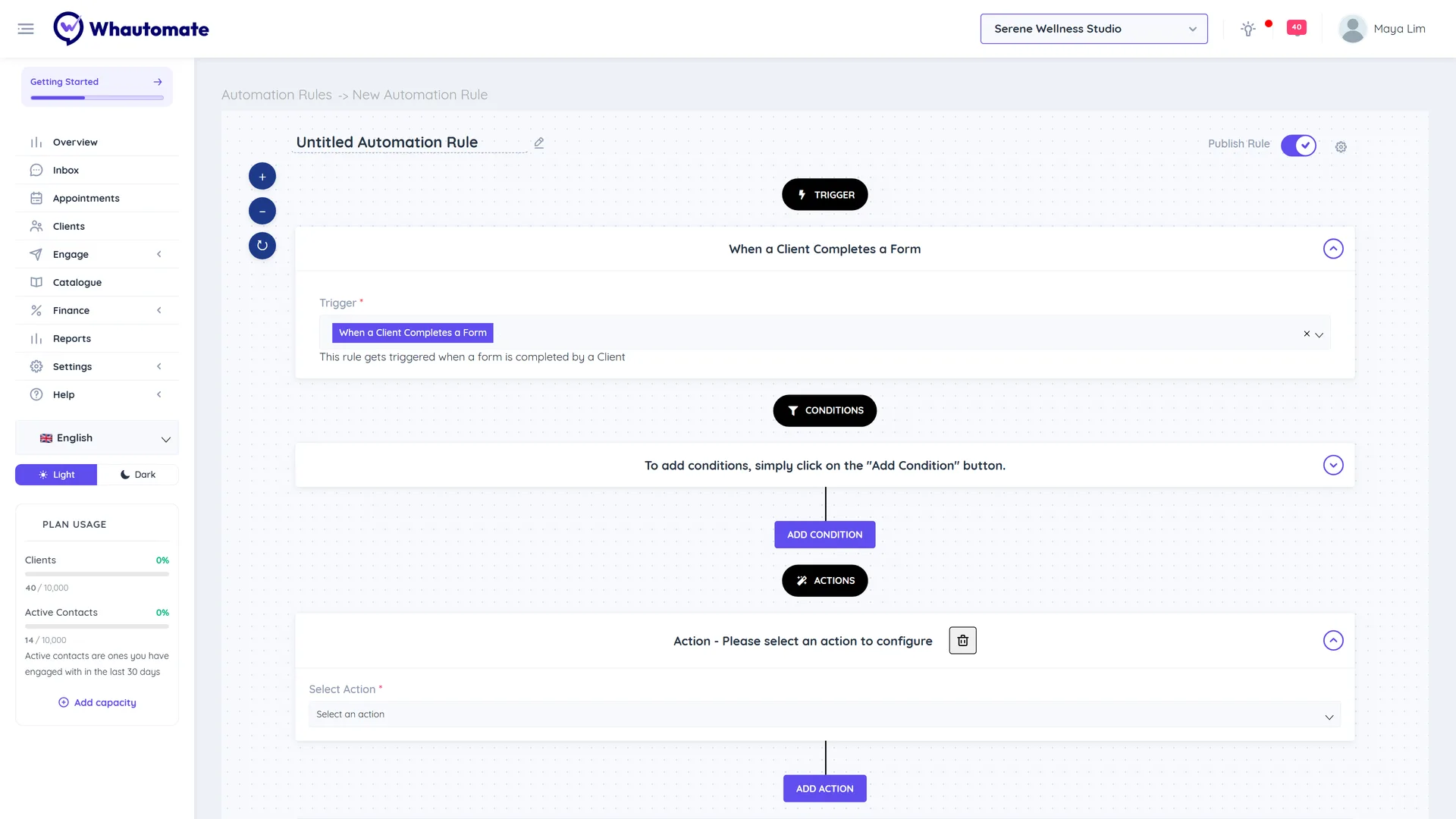
Task: Go to Appointments in sidebar
Action: click(97, 198)
